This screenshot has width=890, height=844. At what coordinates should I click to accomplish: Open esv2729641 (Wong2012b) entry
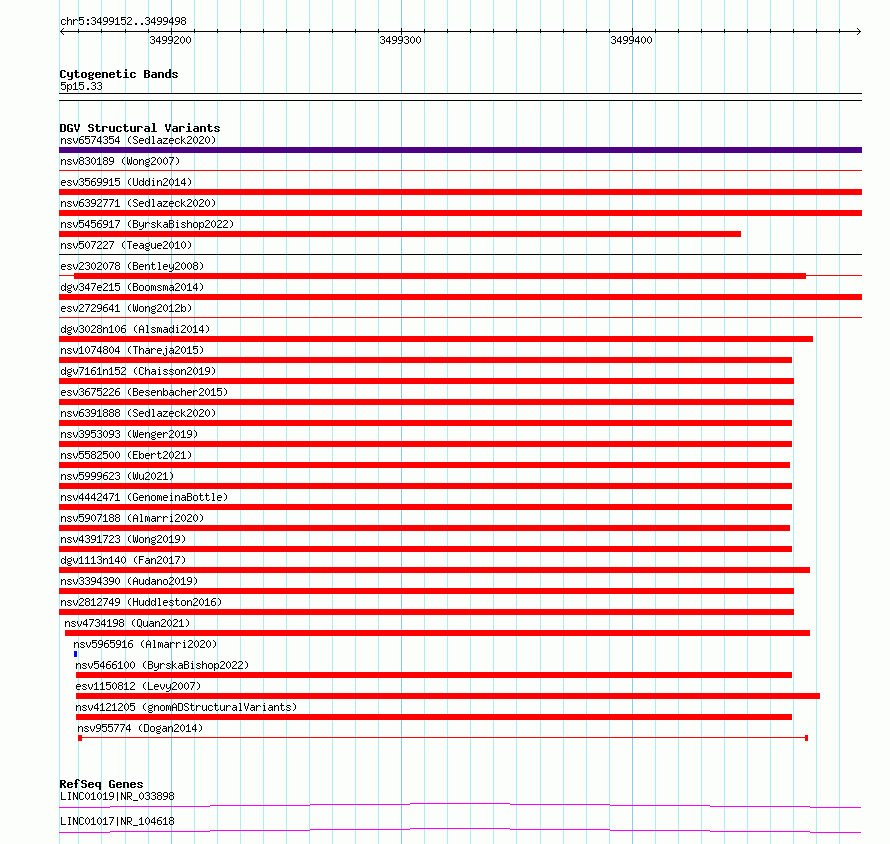coord(126,308)
